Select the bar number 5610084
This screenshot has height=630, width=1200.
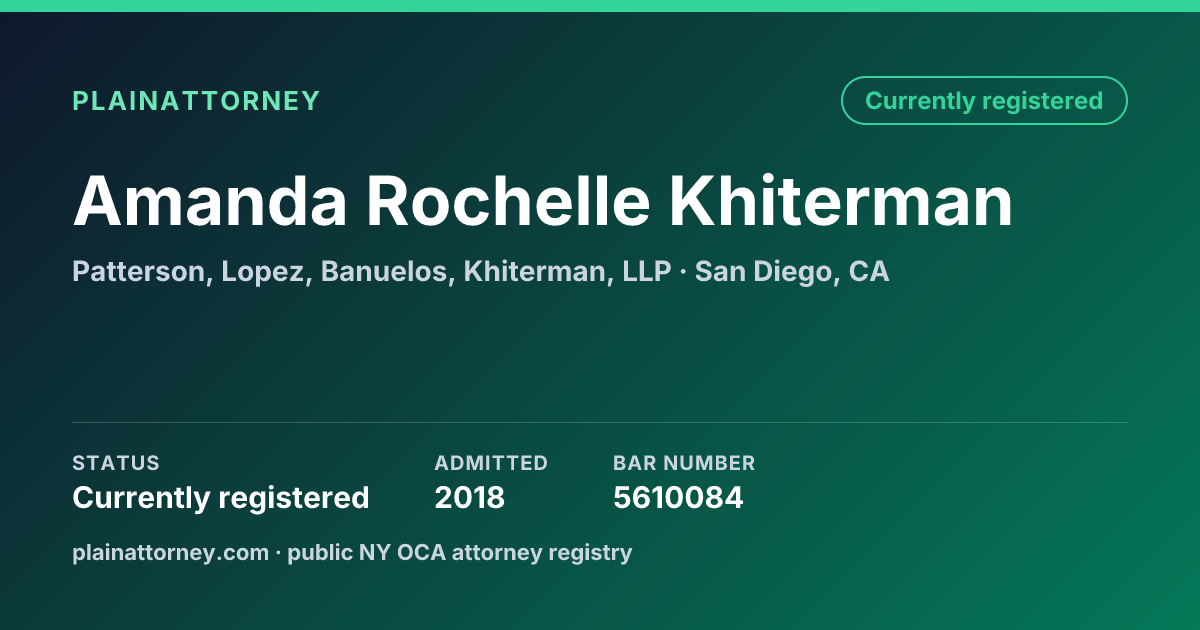(678, 498)
